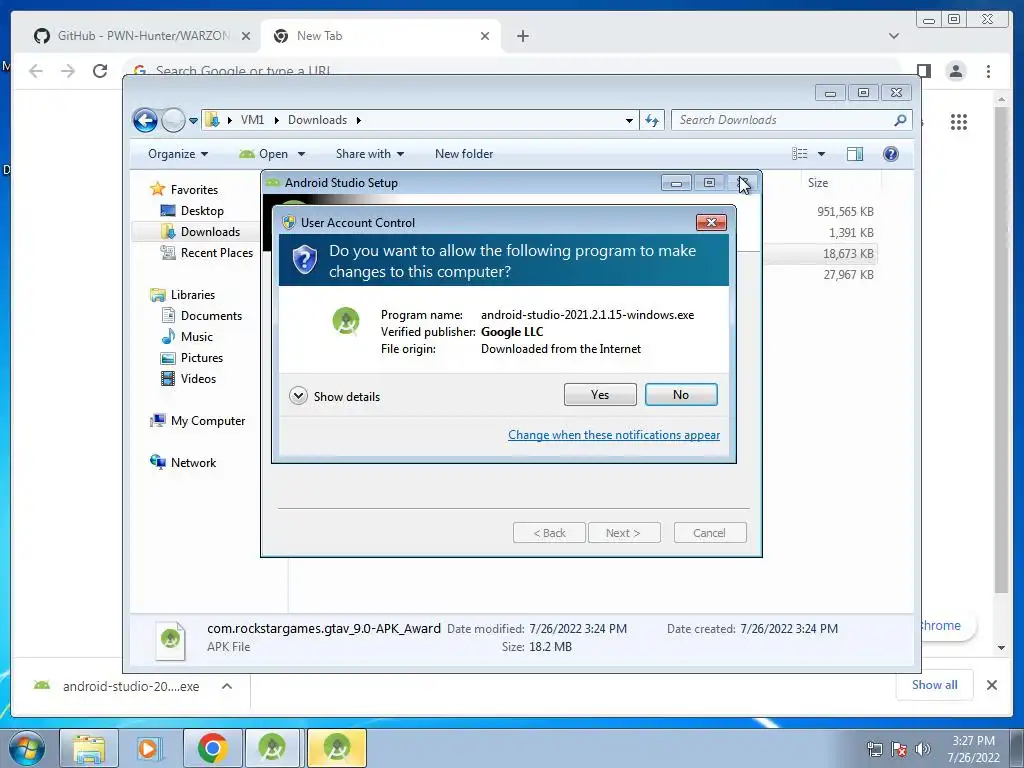Click Explorer forward navigation button
The width and height of the screenshot is (1024, 768).
[x=173, y=120]
